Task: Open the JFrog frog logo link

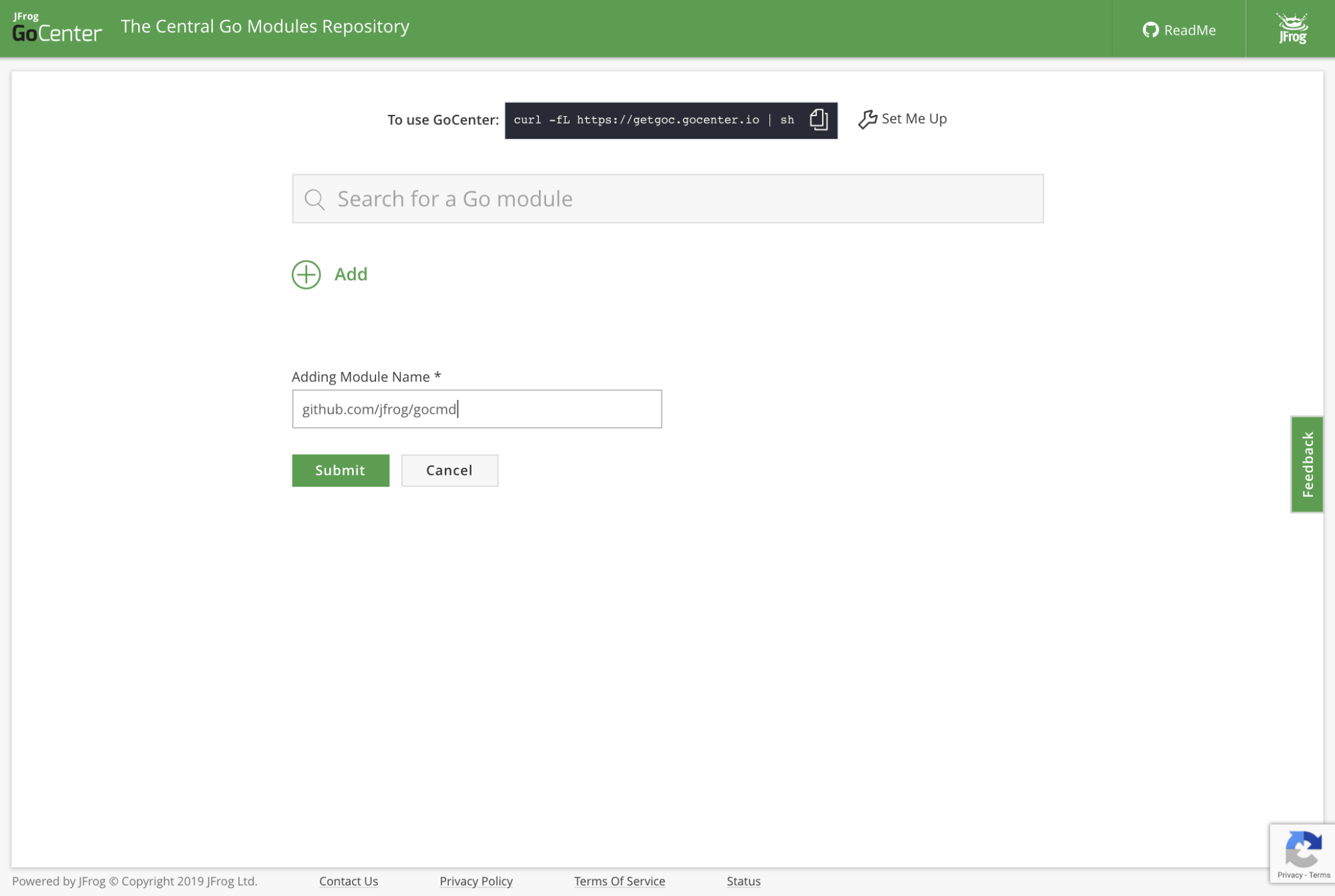Action: pos(1292,29)
